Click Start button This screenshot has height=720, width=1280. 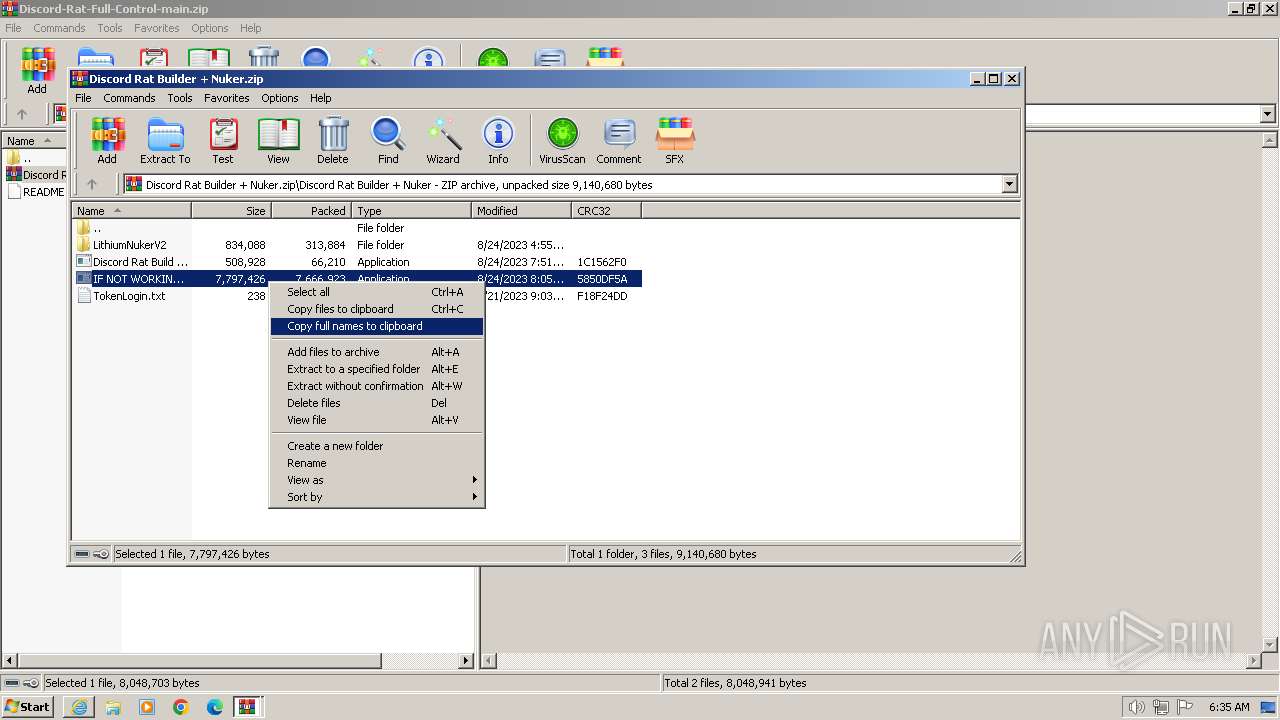(x=28, y=707)
